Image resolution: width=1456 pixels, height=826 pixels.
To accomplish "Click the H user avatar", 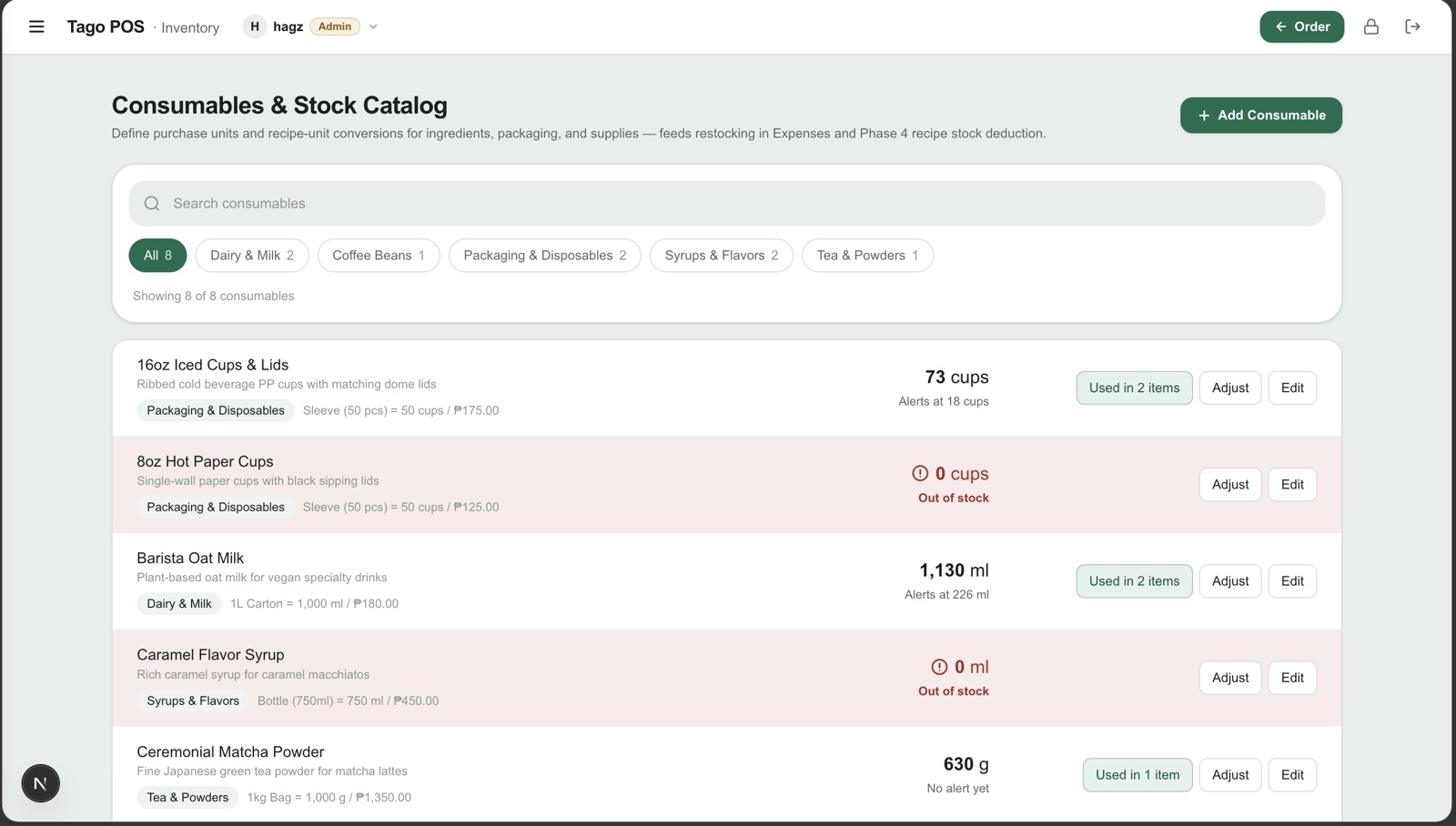I will click(254, 26).
